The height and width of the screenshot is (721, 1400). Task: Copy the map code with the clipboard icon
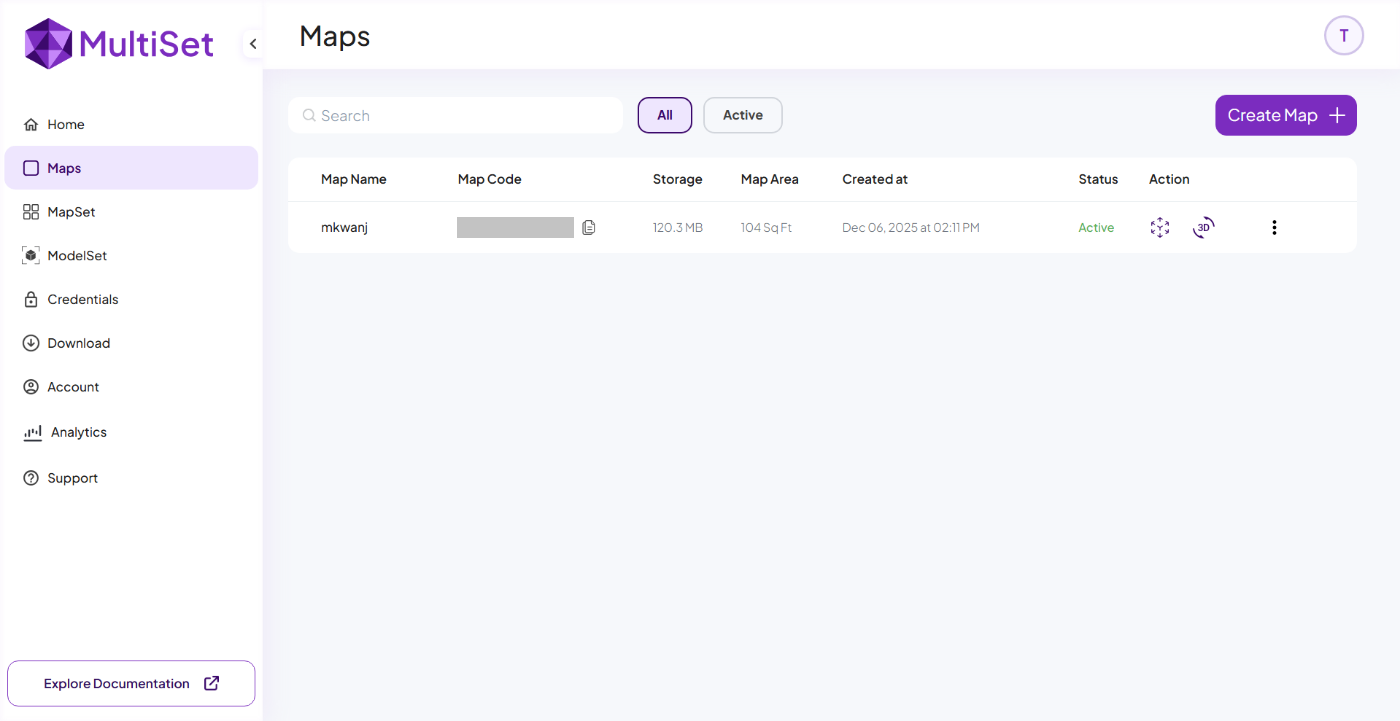click(x=589, y=228)
